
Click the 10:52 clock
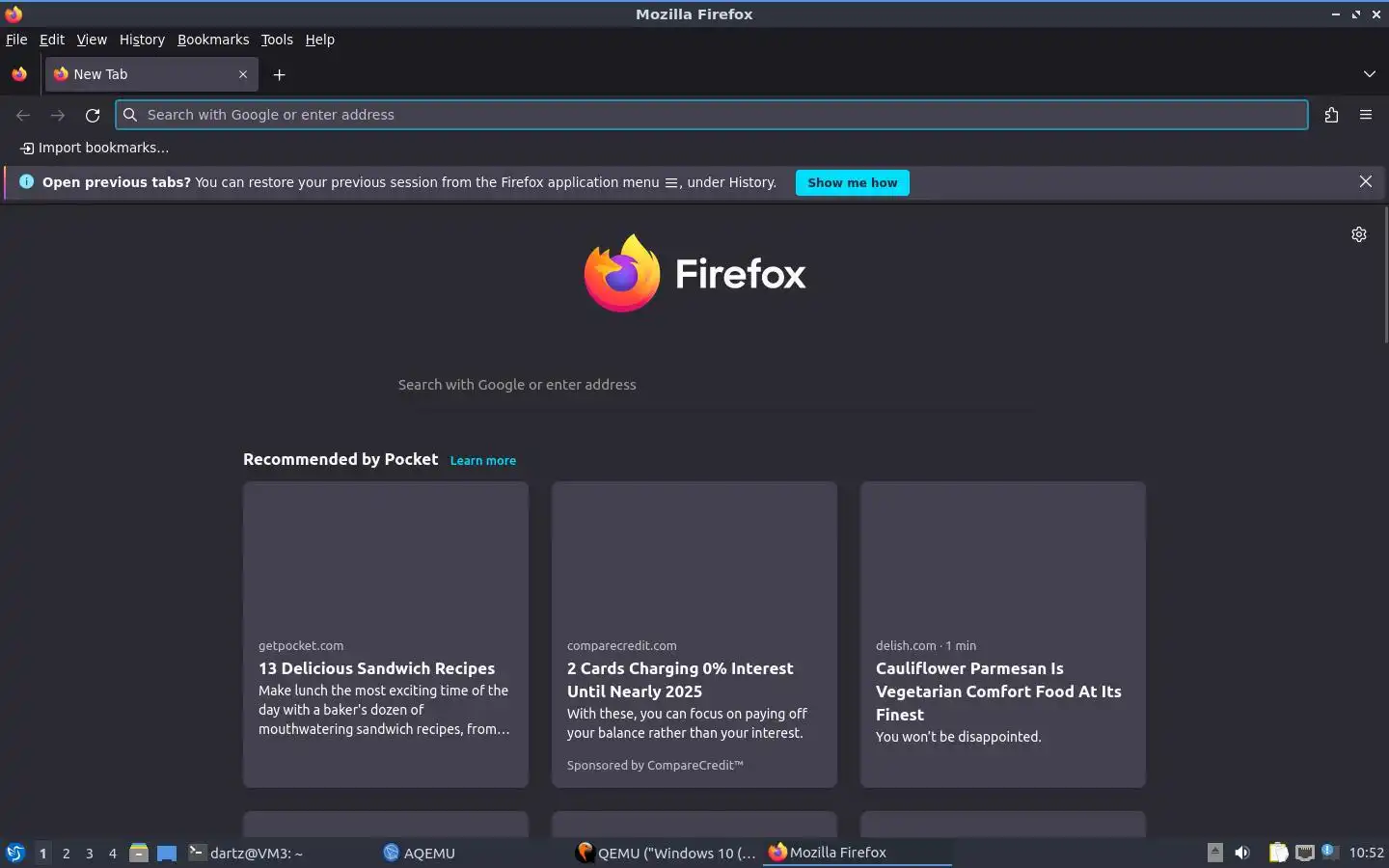pyautogui.click(x=1366, y=853)
